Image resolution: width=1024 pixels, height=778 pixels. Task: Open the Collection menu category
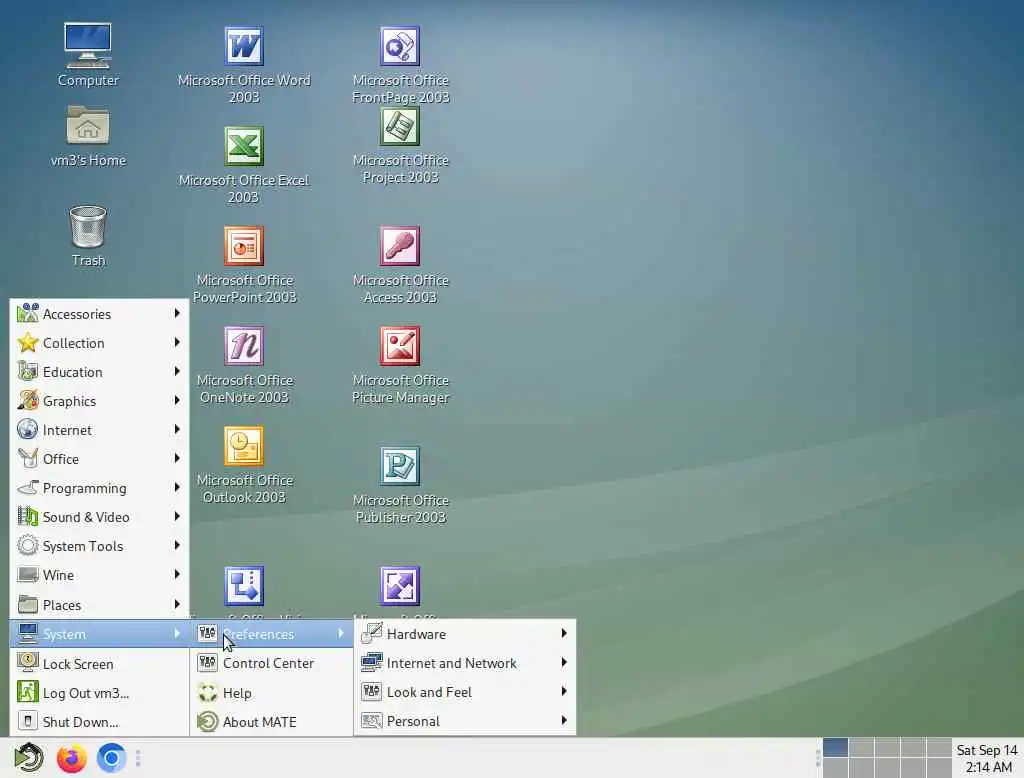pyautogui.click(x=99, y=343)
